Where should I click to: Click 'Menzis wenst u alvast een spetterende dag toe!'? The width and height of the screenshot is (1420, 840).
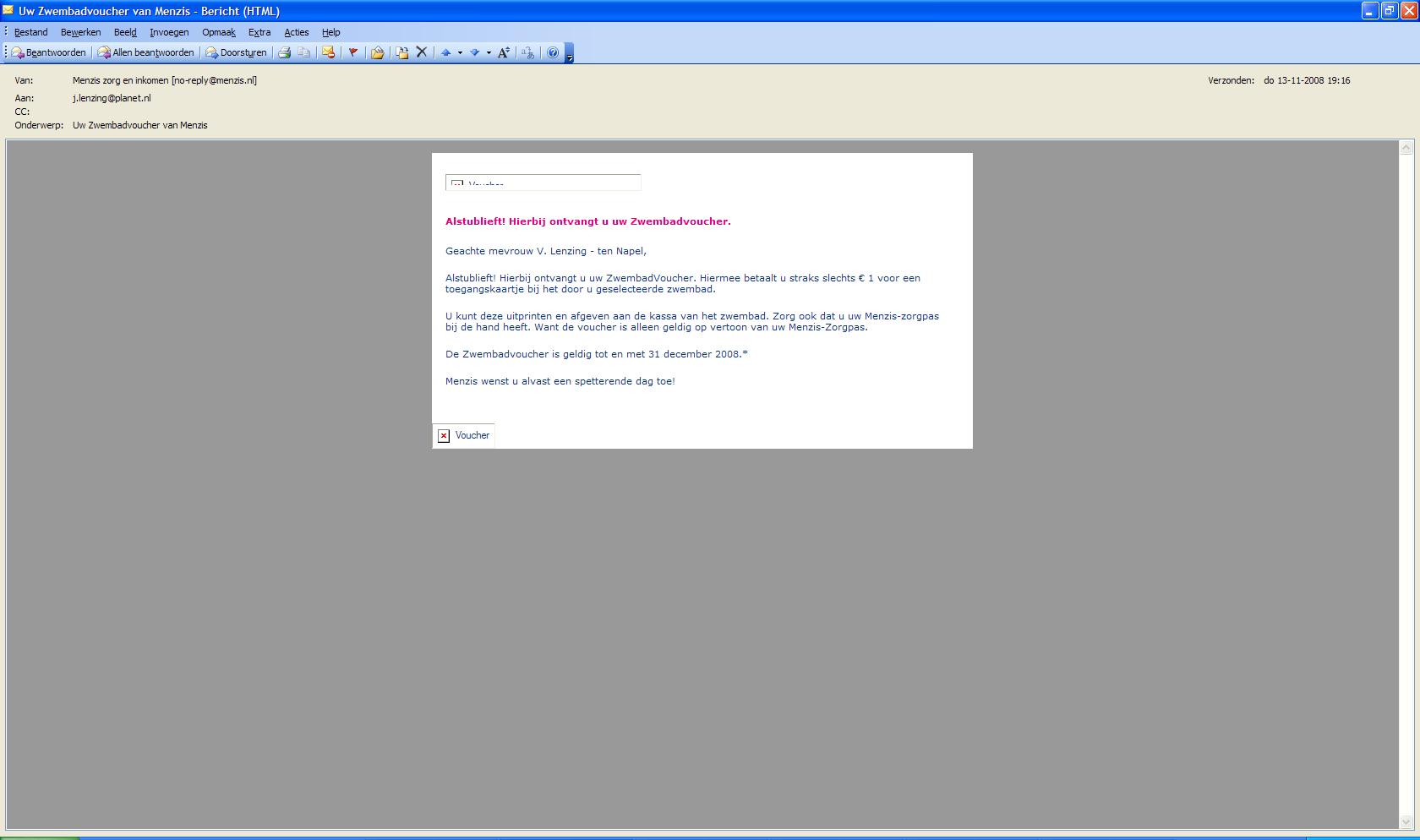560,381
